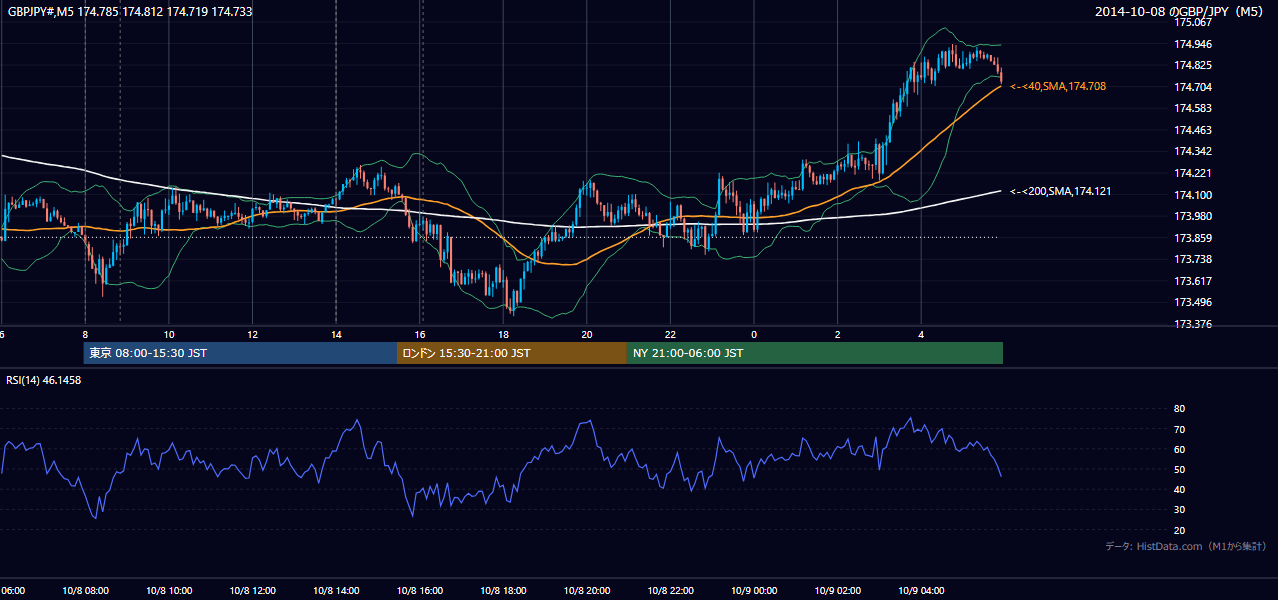The image size is (1278, 600).
Task: Click hour tick '14' above the Tokyo session bar
Action: coord(336,335)
